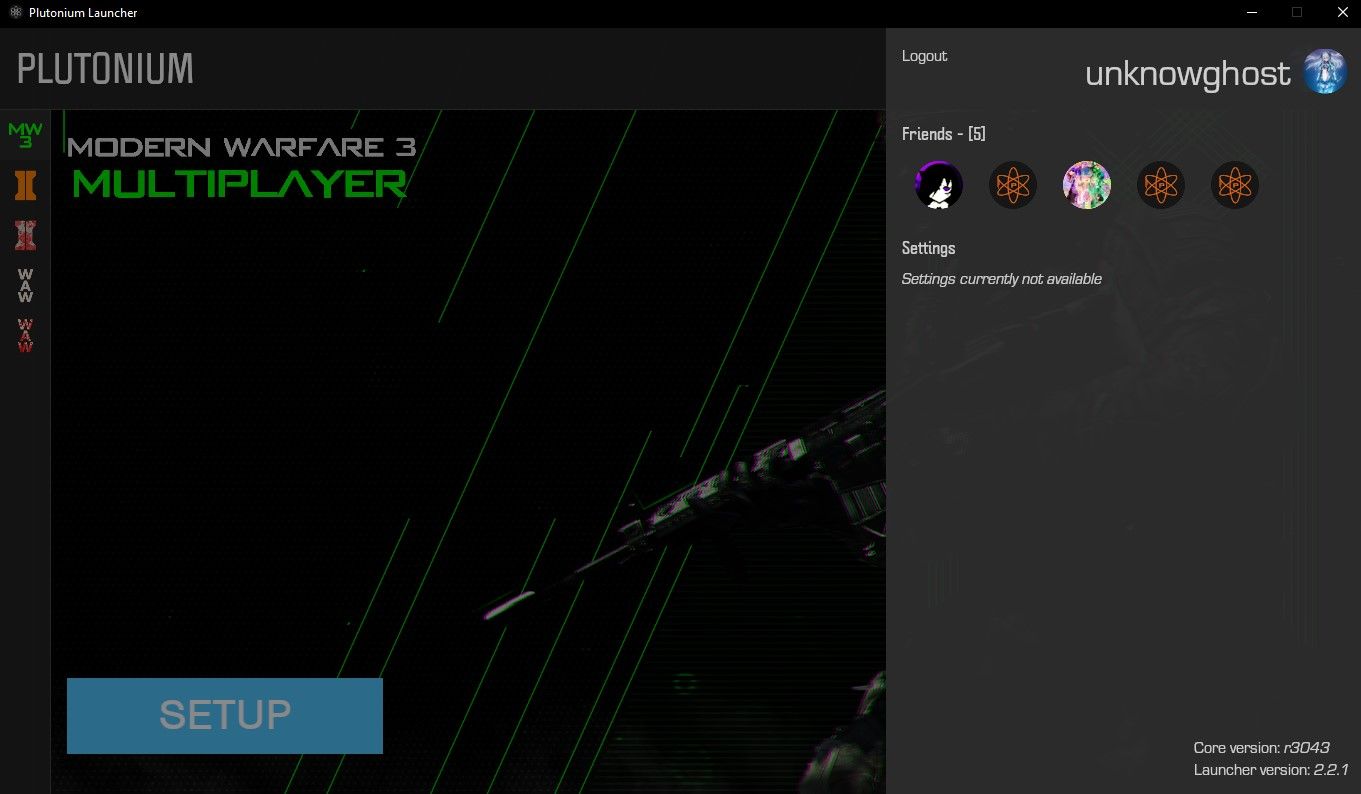Select the grey WAW game icon

(x=25, y=286)
